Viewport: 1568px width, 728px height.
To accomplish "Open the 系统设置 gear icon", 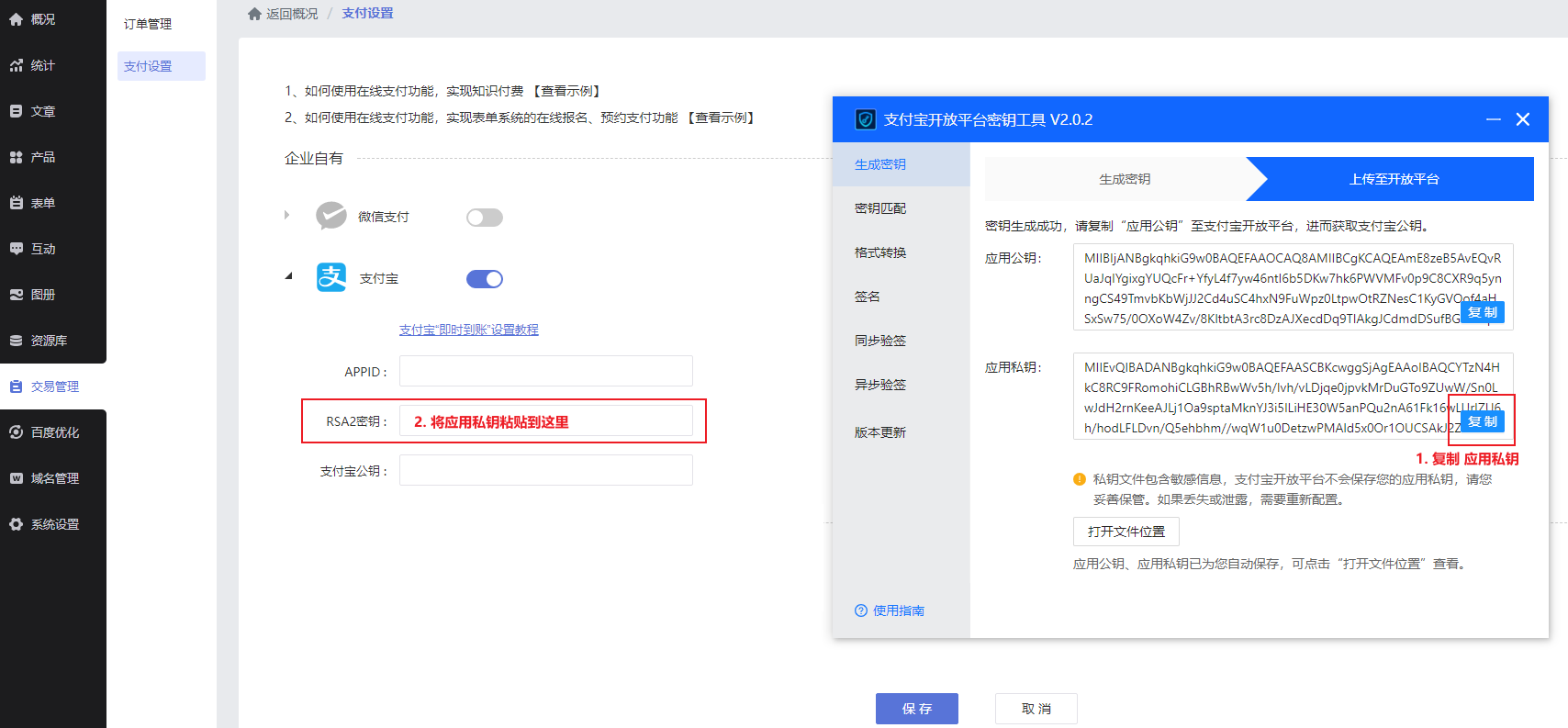I will point(16,524).
